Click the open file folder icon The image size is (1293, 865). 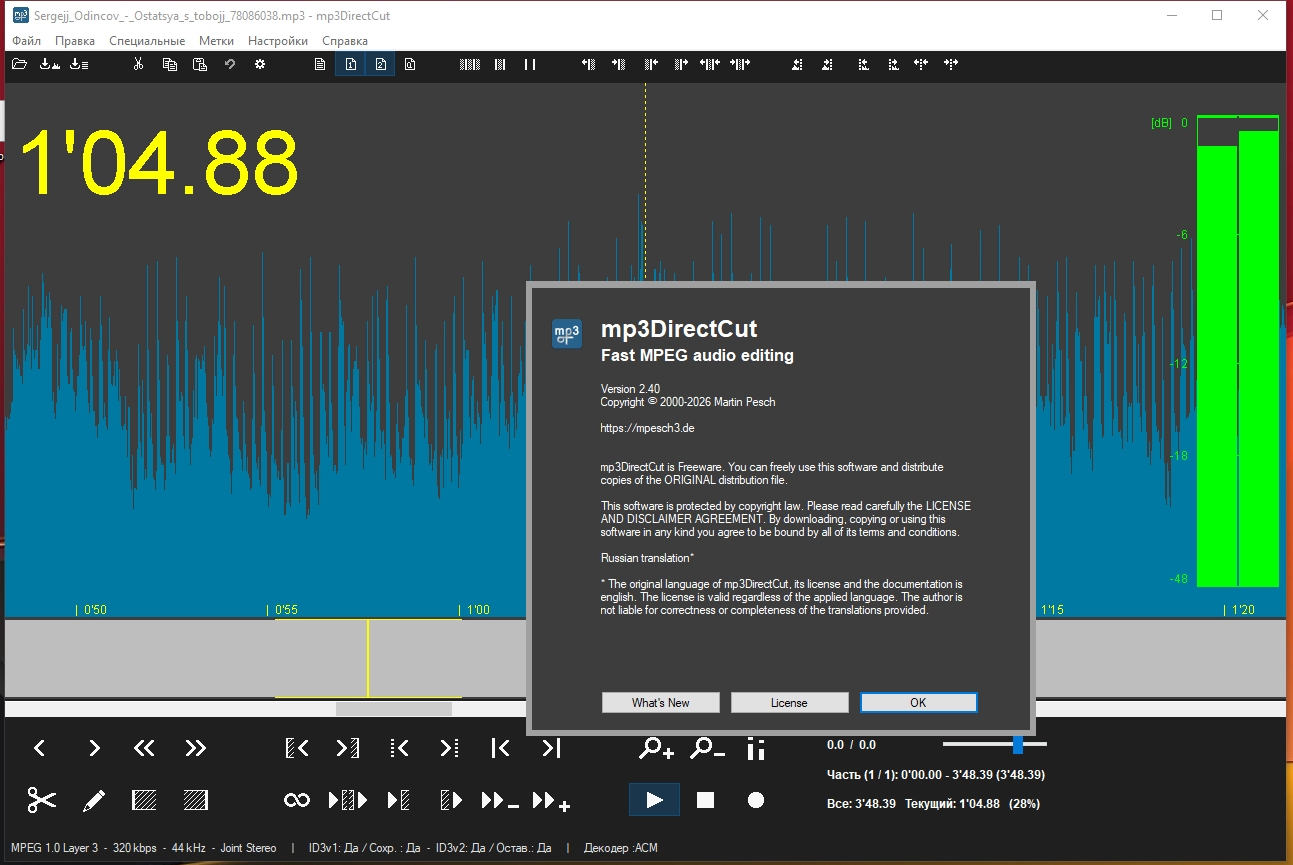pyautogui.click(x=19, y=65)
